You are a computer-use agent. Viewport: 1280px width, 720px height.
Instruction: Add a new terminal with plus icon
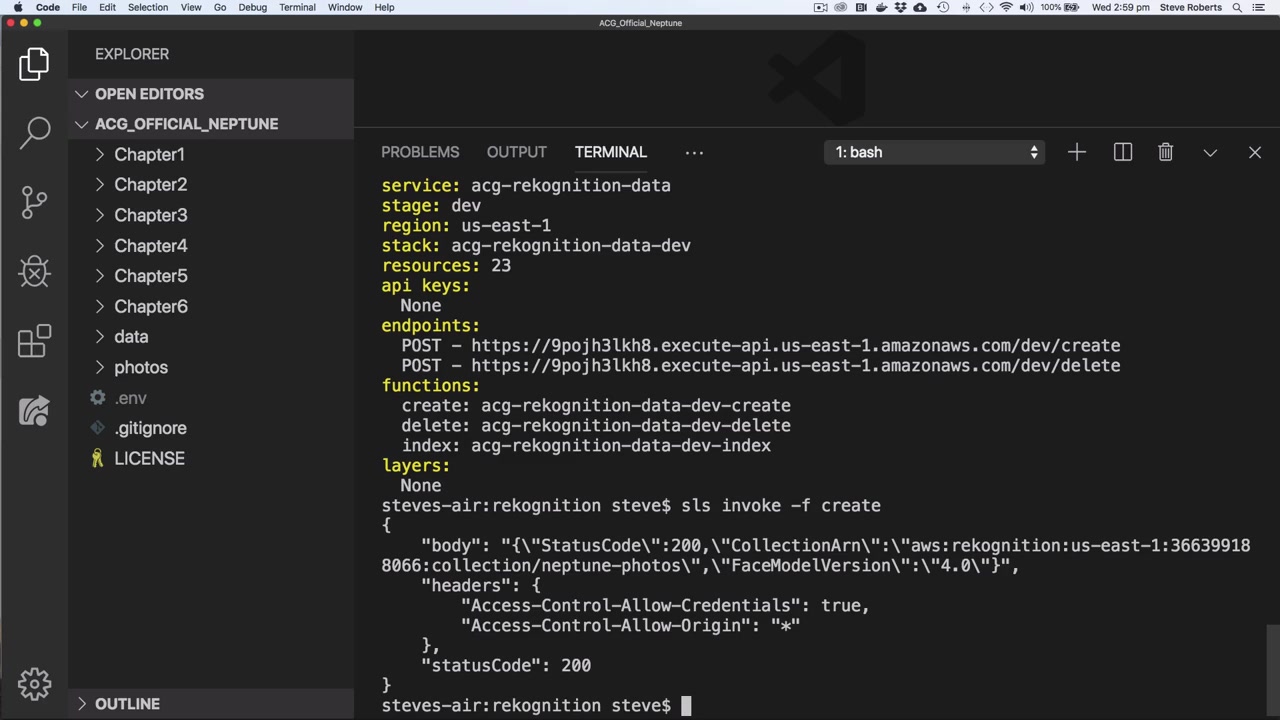click(x=1076, y=152)
